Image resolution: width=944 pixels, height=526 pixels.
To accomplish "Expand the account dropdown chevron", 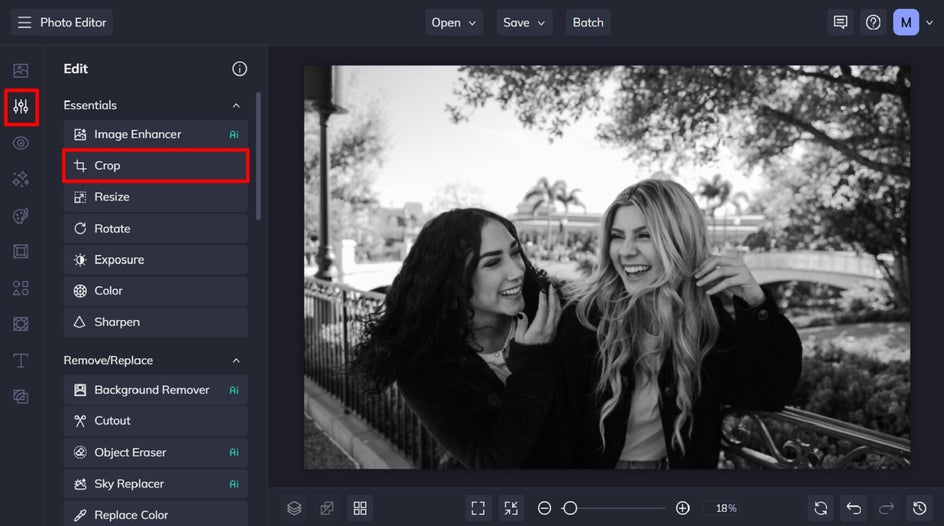I will pyautogui.click(x=930, y=23).
